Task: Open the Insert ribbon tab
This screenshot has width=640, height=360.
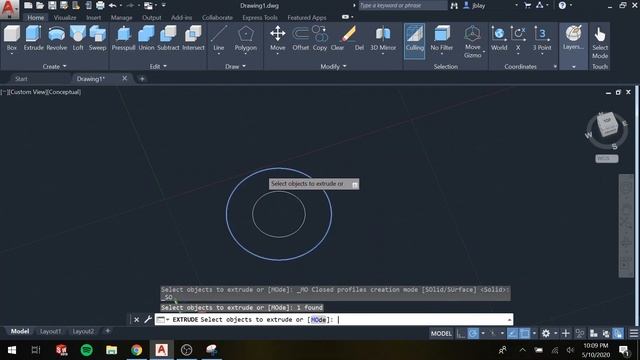Action: [x=93, y=18]
